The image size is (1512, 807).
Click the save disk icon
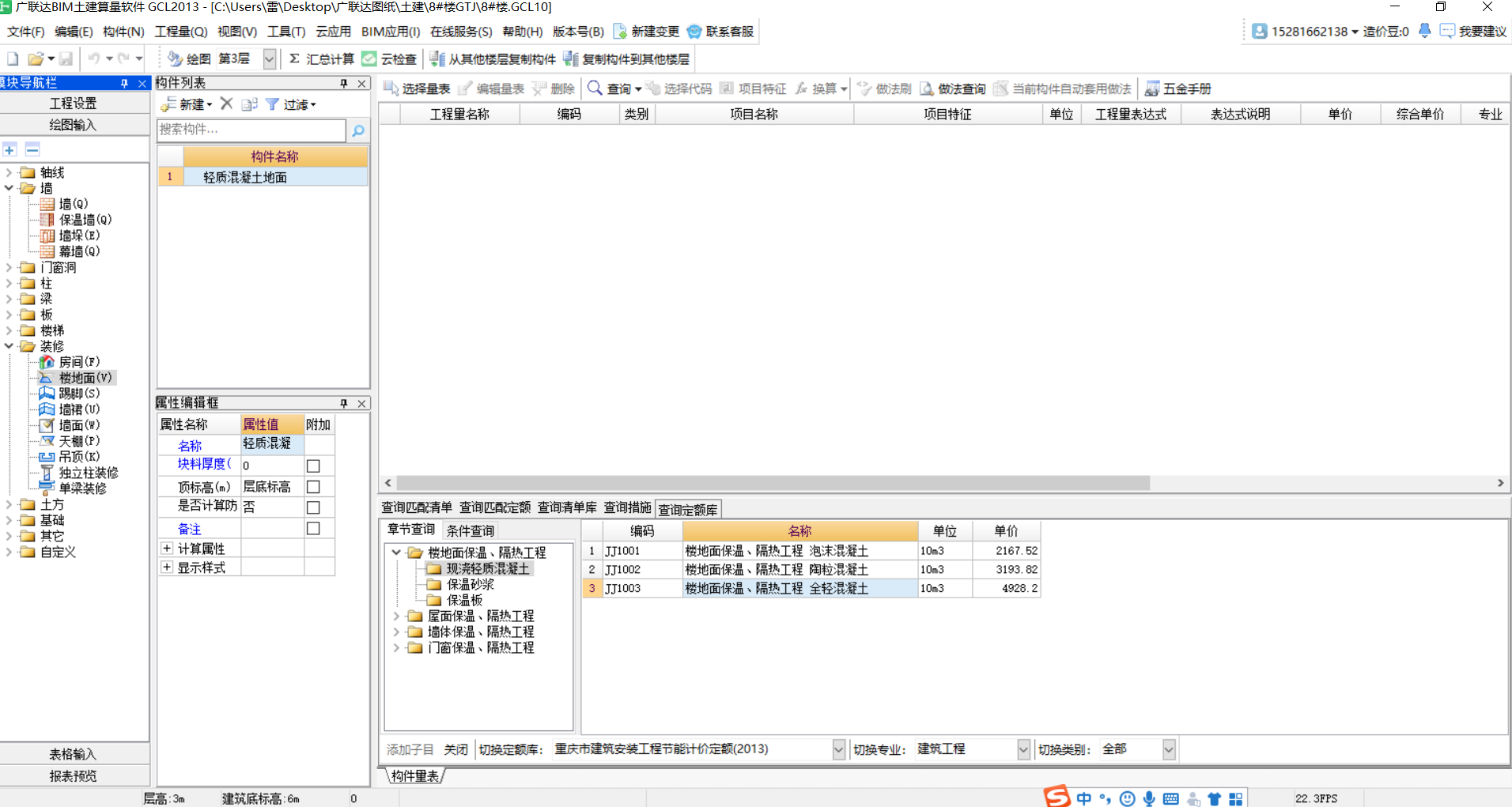[x=66, y=59]
